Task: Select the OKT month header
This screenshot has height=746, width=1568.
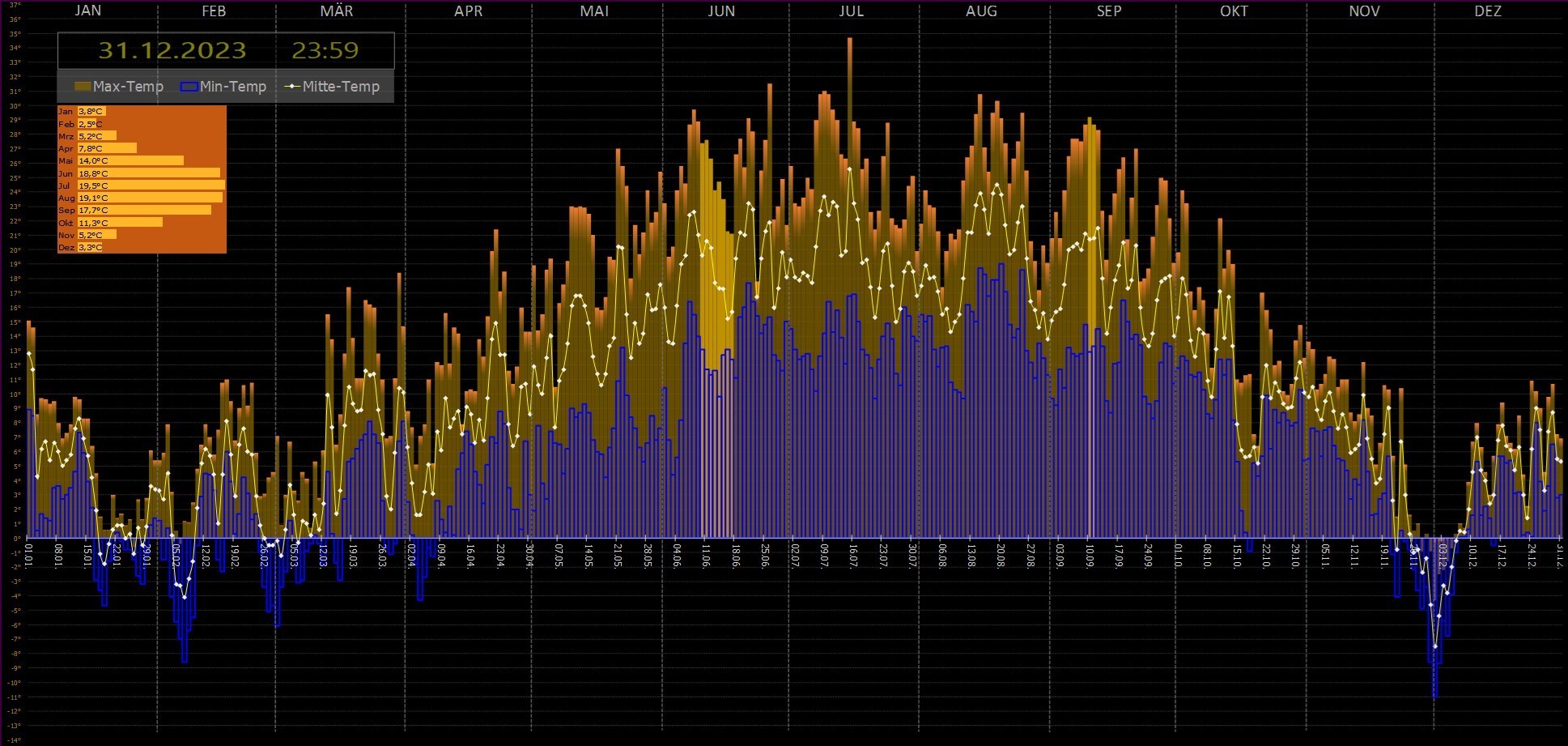Action: pos(1234,11)
